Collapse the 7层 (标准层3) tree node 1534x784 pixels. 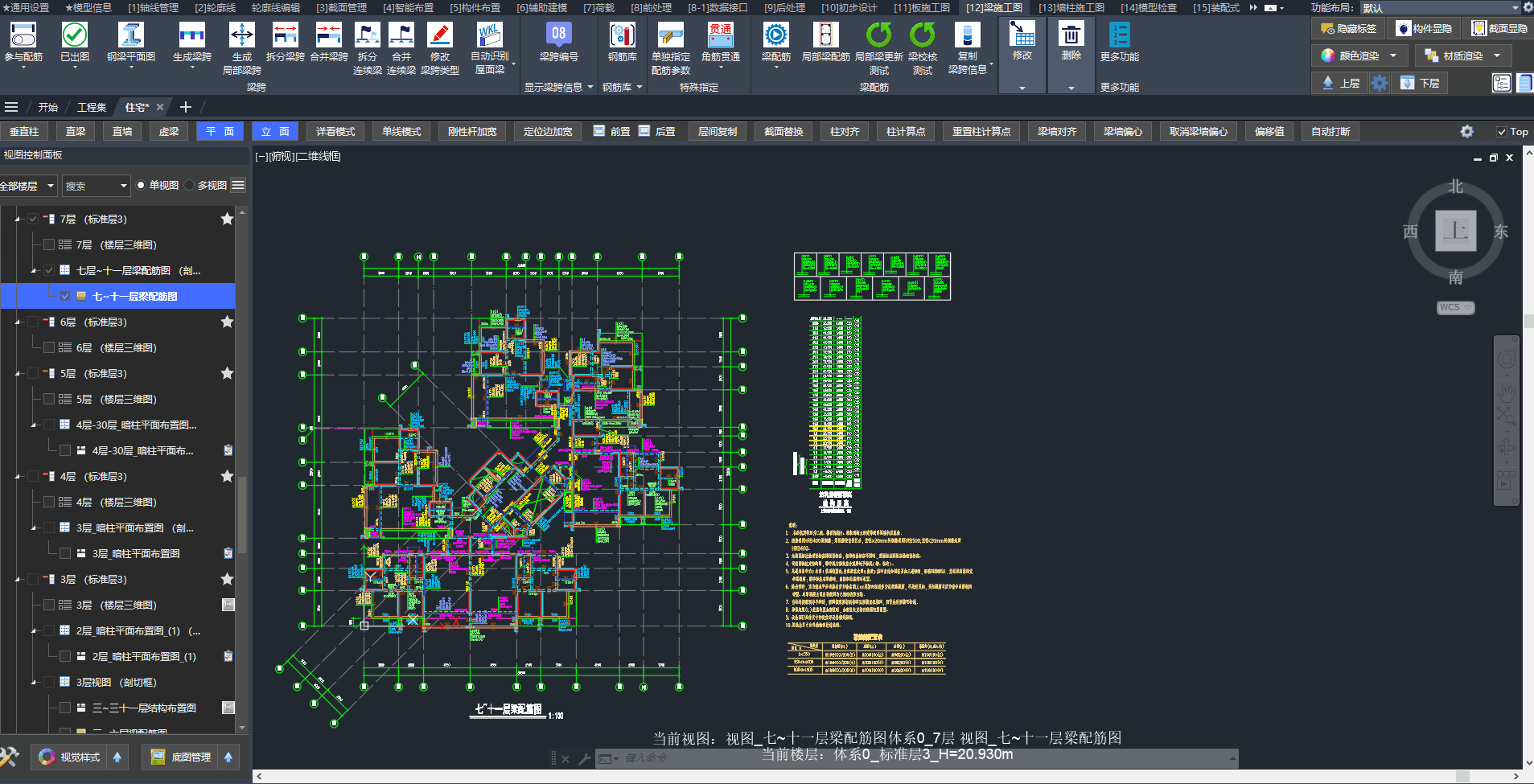18,220
